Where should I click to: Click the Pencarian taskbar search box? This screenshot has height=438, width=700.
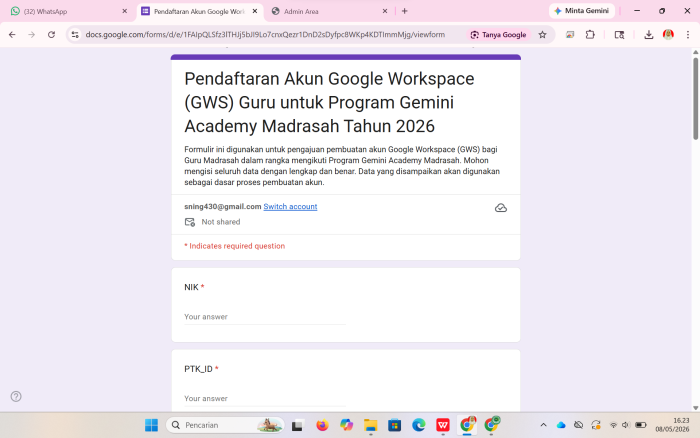click(x=225, y=425)
